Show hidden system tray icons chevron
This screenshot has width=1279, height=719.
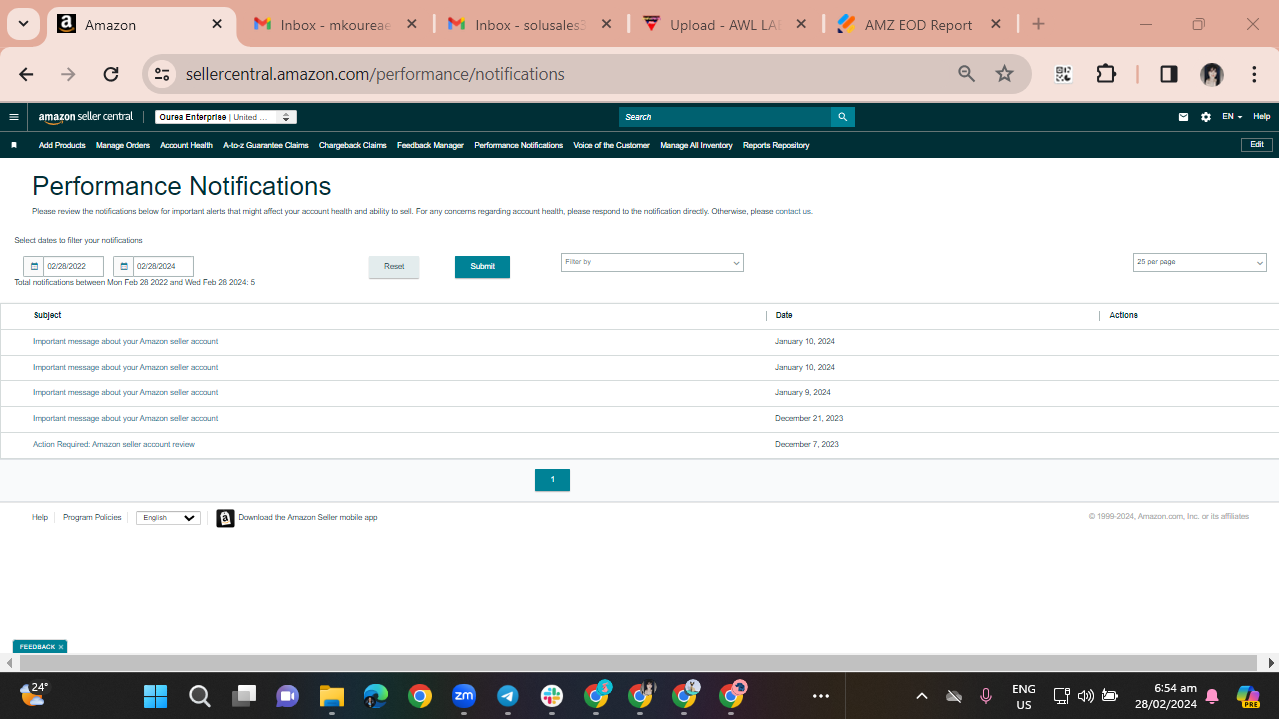click(922, 696)
